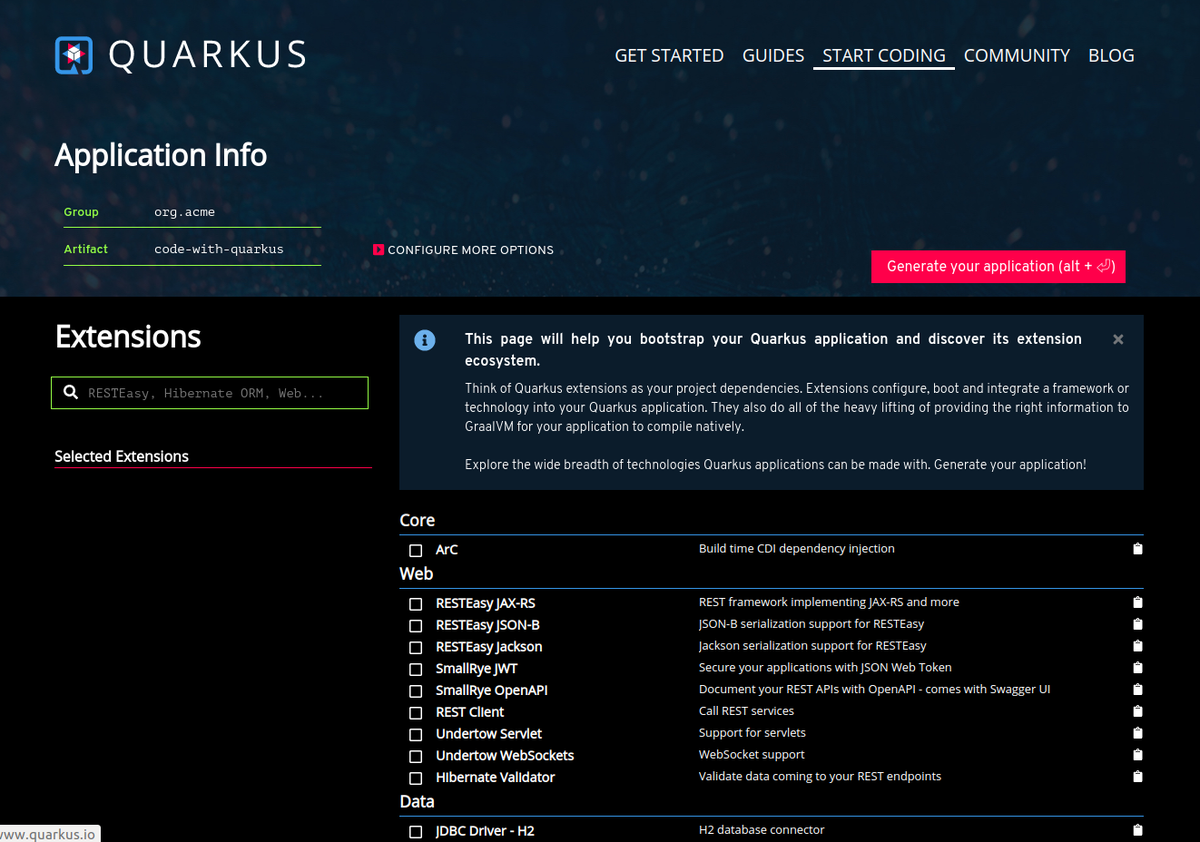
Task: Click the QUARKUS wordmark in the header
Action: pyautogui.click(x=207, y=56)
